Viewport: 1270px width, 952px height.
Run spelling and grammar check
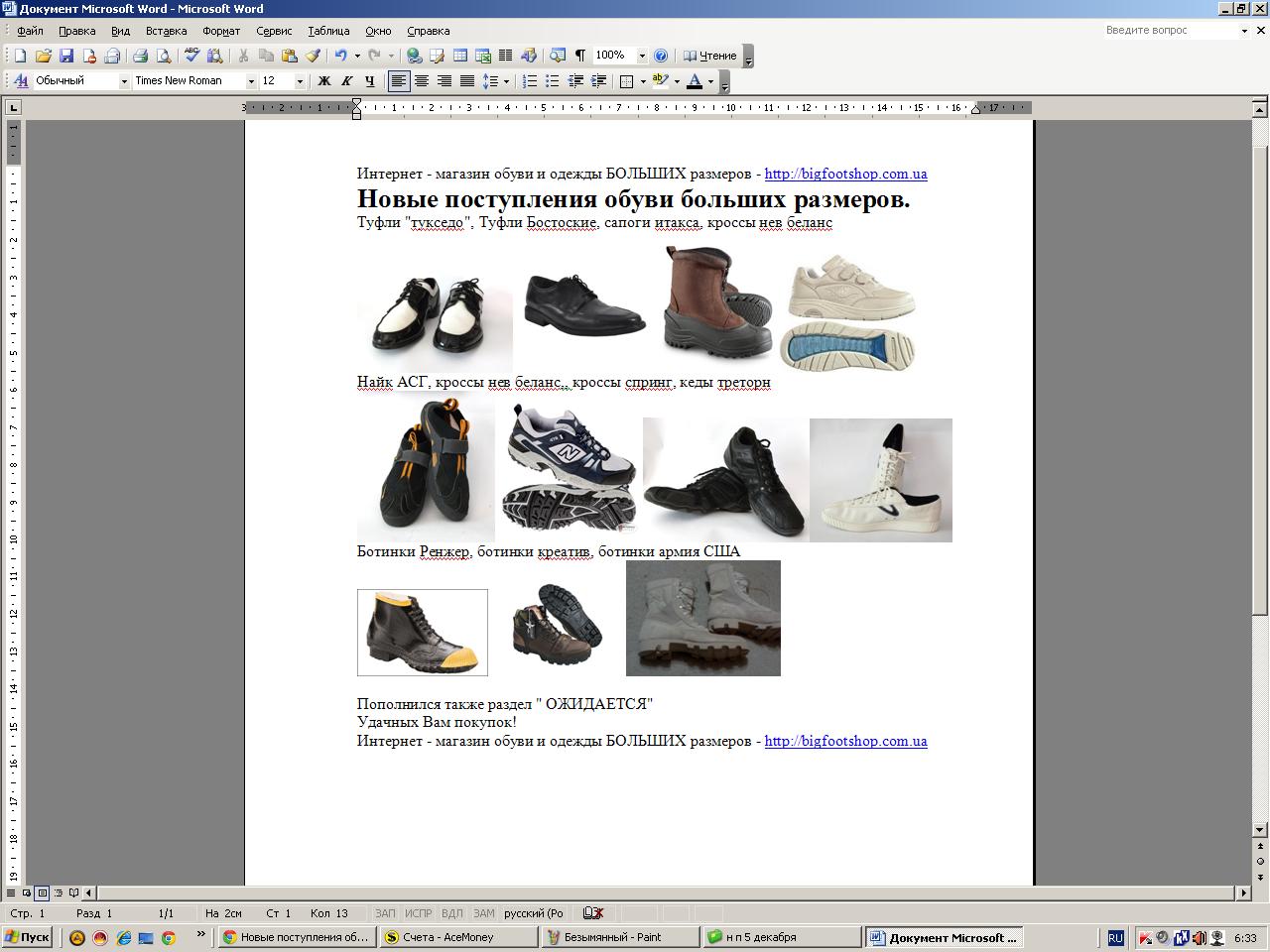point(191,57)
